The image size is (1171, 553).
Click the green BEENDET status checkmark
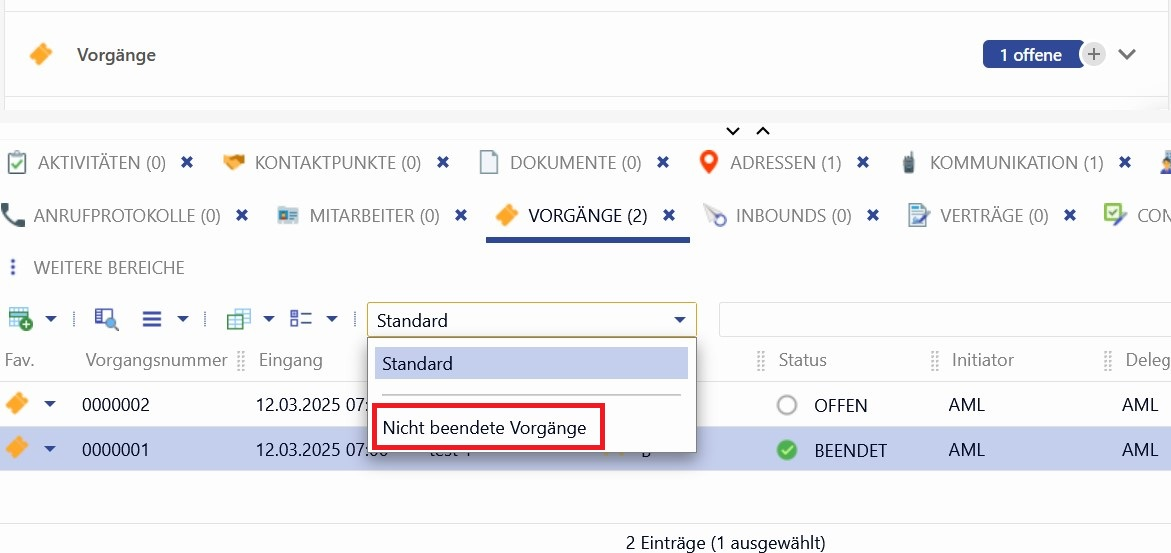point(787,450)
